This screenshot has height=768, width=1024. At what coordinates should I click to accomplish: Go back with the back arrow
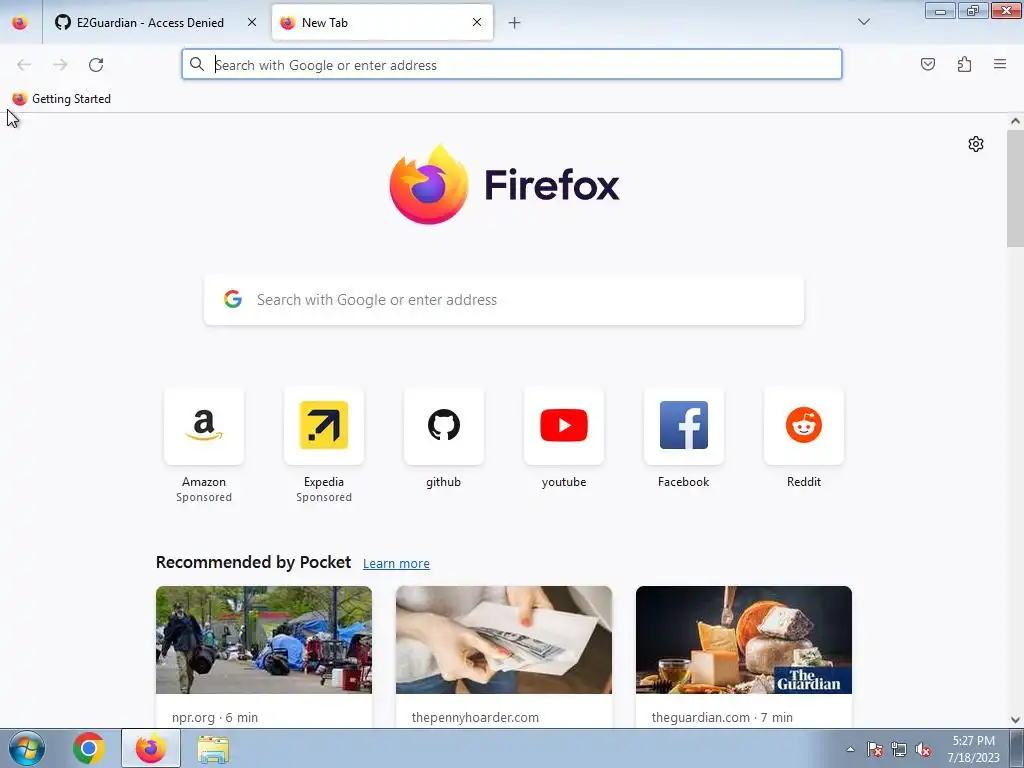[24, 65]
